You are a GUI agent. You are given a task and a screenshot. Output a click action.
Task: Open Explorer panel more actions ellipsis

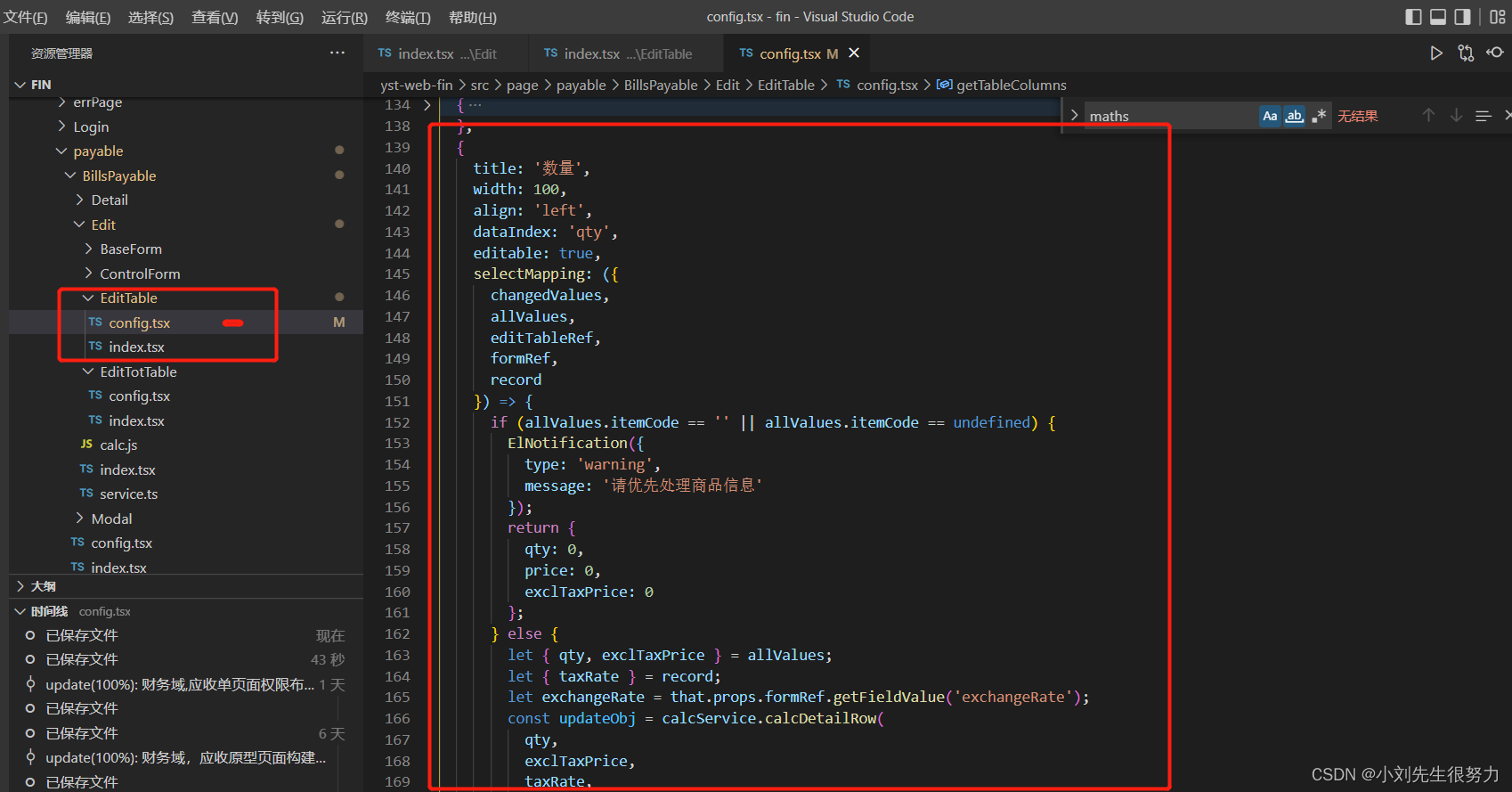pyautogui.click(x=337, y=53)
